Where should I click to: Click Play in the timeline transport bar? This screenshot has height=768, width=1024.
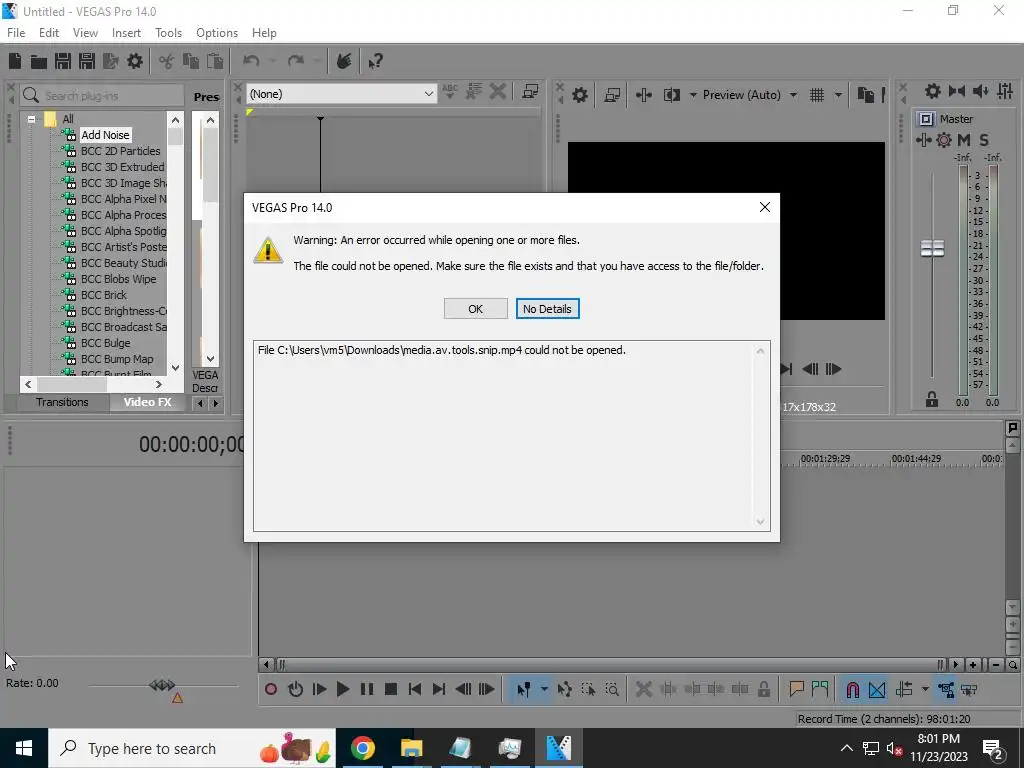(x=343, y=689)
